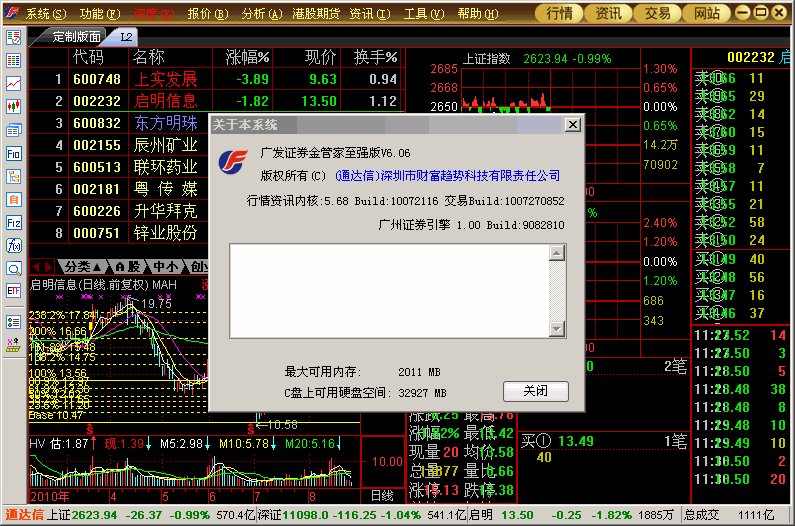
Task: Click the magnifier search icon in the sidebar
Action: point(14,269)
